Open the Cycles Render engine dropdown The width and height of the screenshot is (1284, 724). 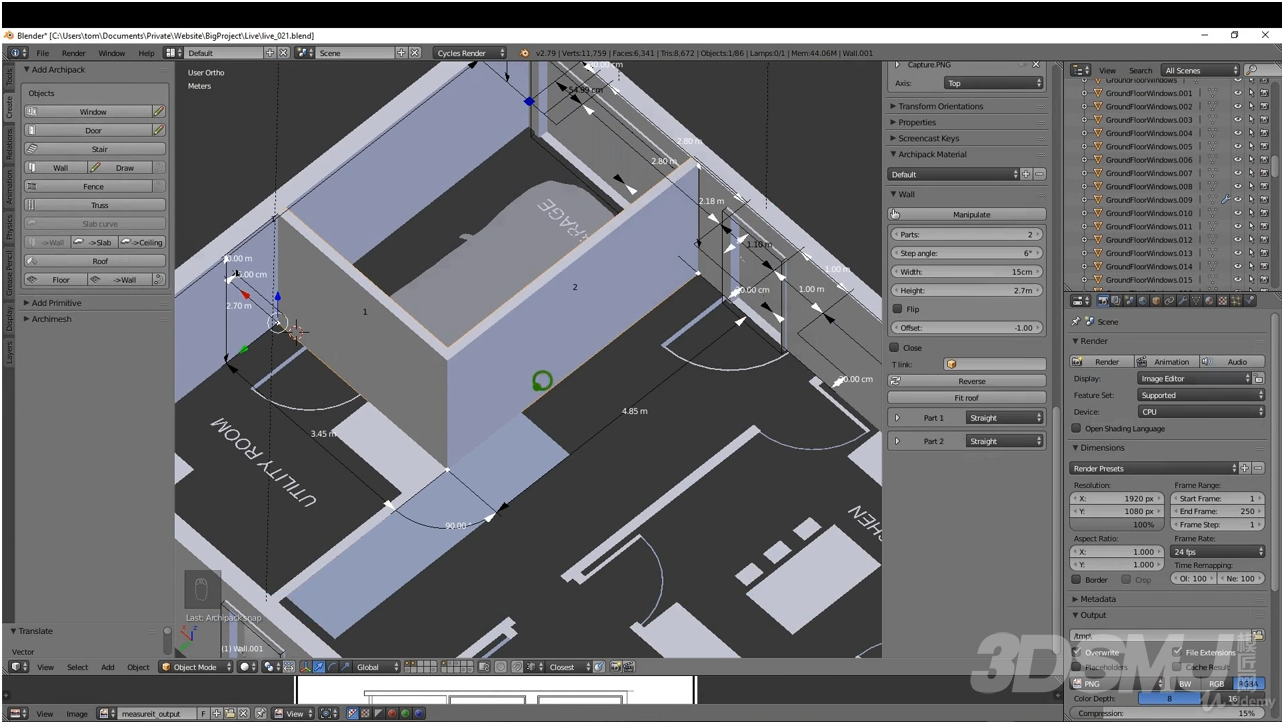(x=469, y=53)
